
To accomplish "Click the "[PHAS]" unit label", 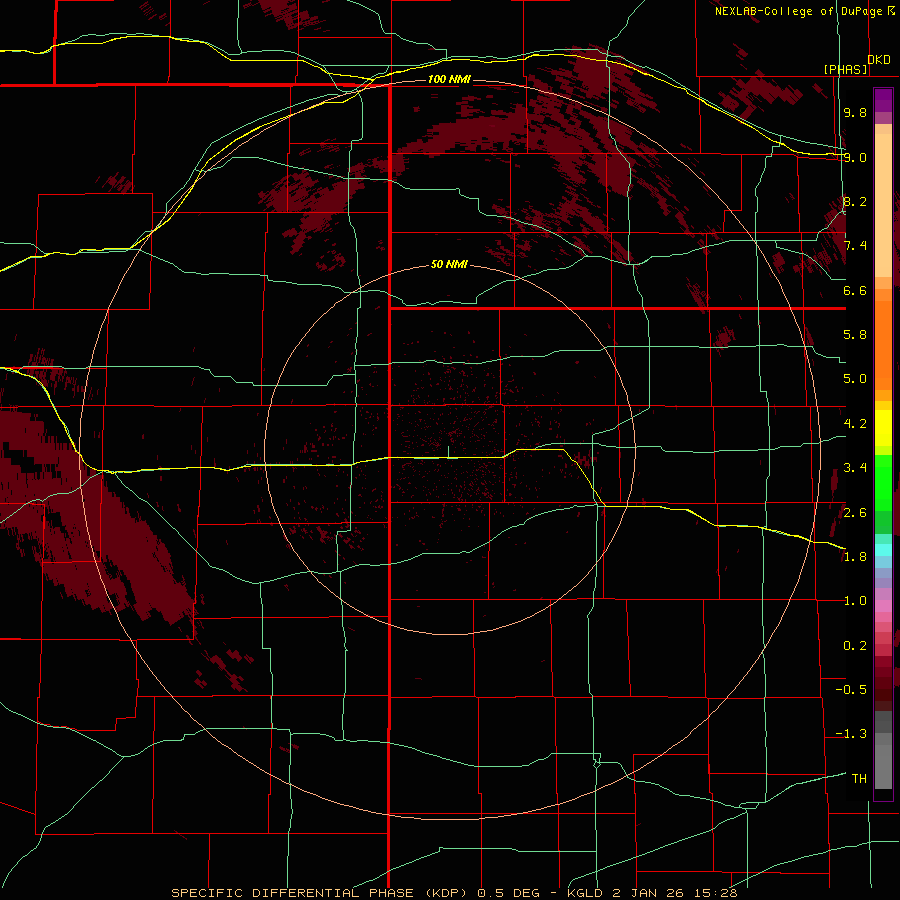I will (845, 69).
